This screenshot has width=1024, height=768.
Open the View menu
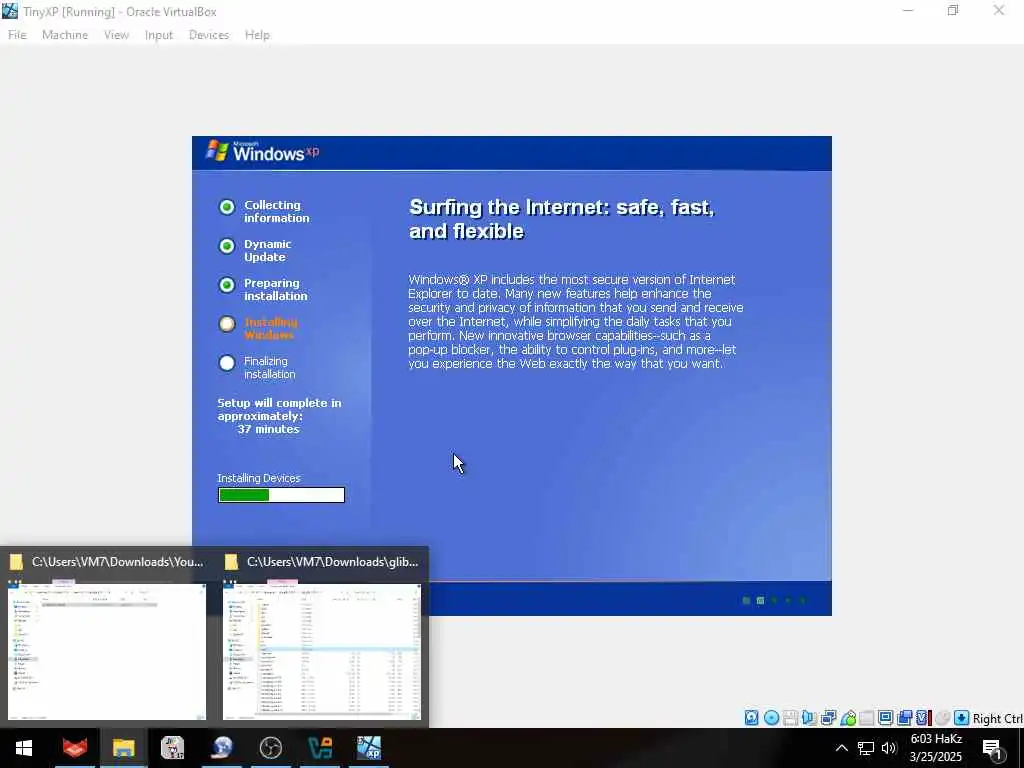click(x=116, y=35)
